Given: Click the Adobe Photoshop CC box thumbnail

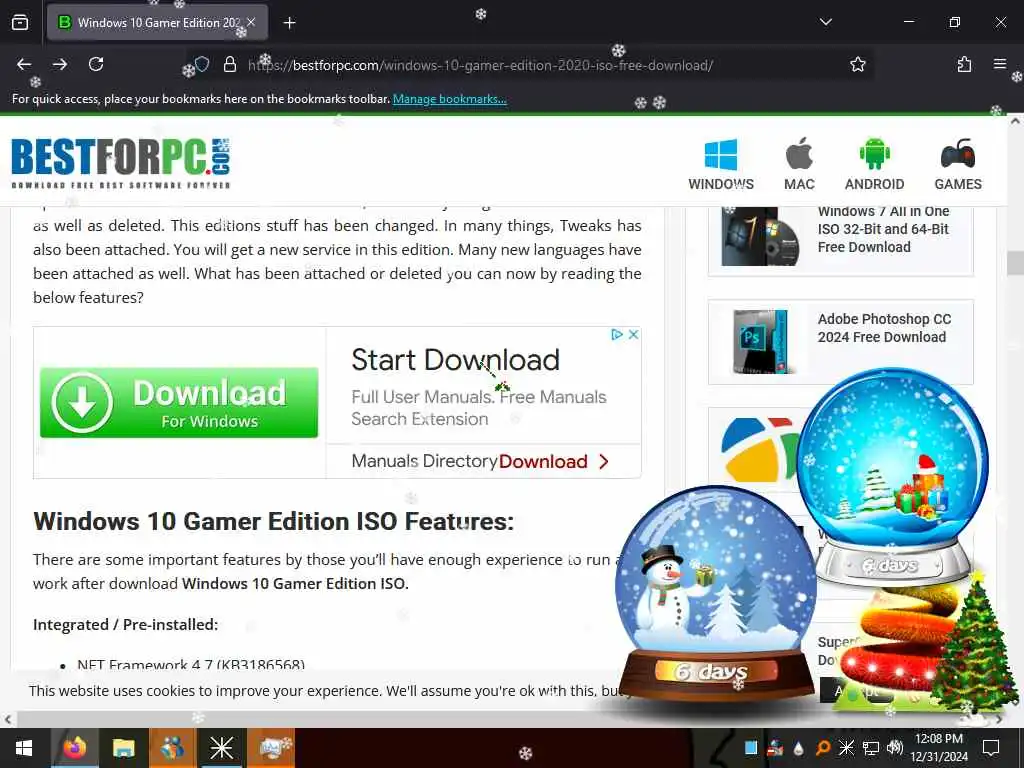Looking at the screenshot, I should [760, 342].
